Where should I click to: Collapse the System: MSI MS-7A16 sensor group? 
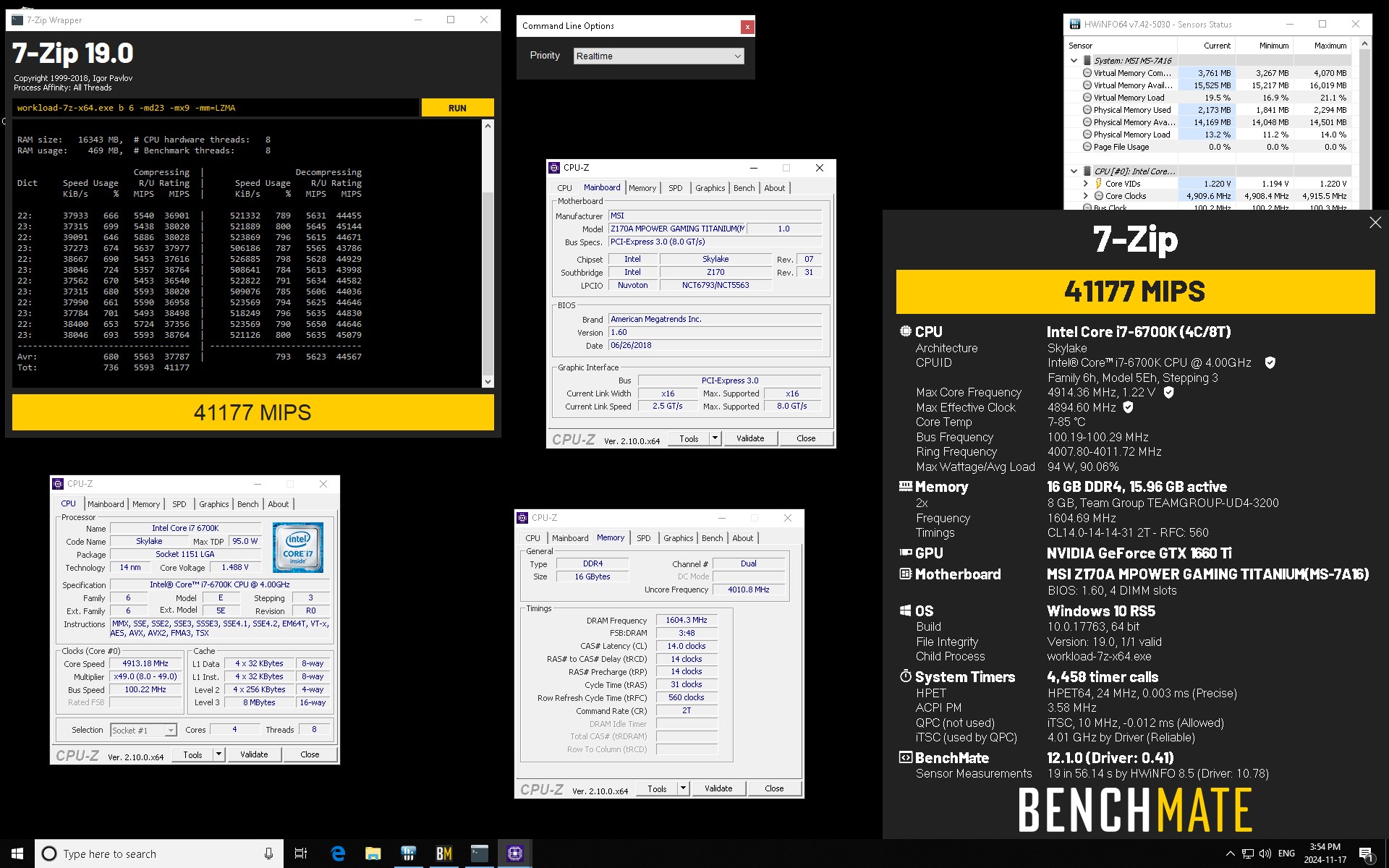[1074, 61]
